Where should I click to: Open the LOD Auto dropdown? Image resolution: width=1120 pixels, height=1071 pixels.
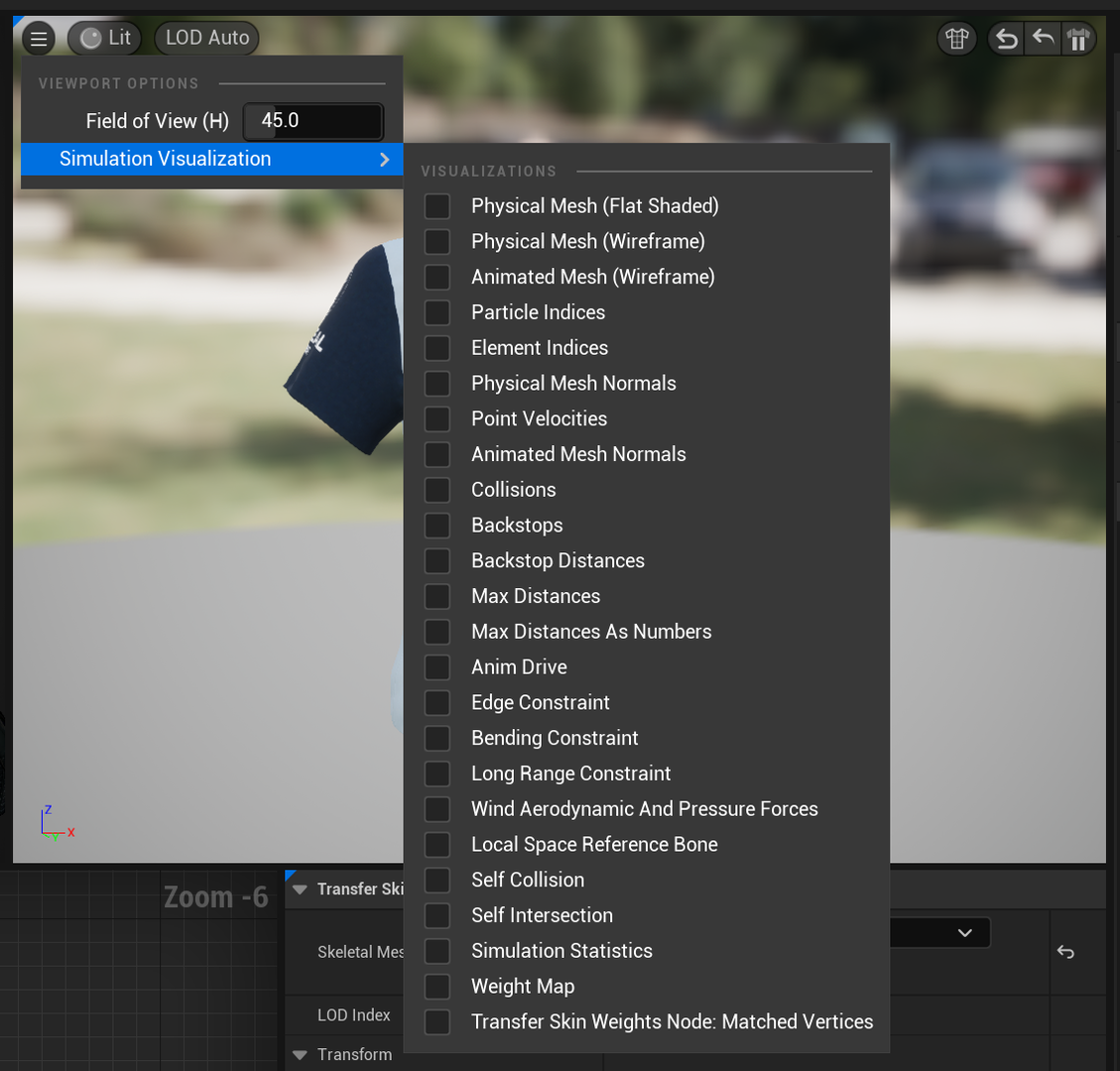[x=206, y=38]
